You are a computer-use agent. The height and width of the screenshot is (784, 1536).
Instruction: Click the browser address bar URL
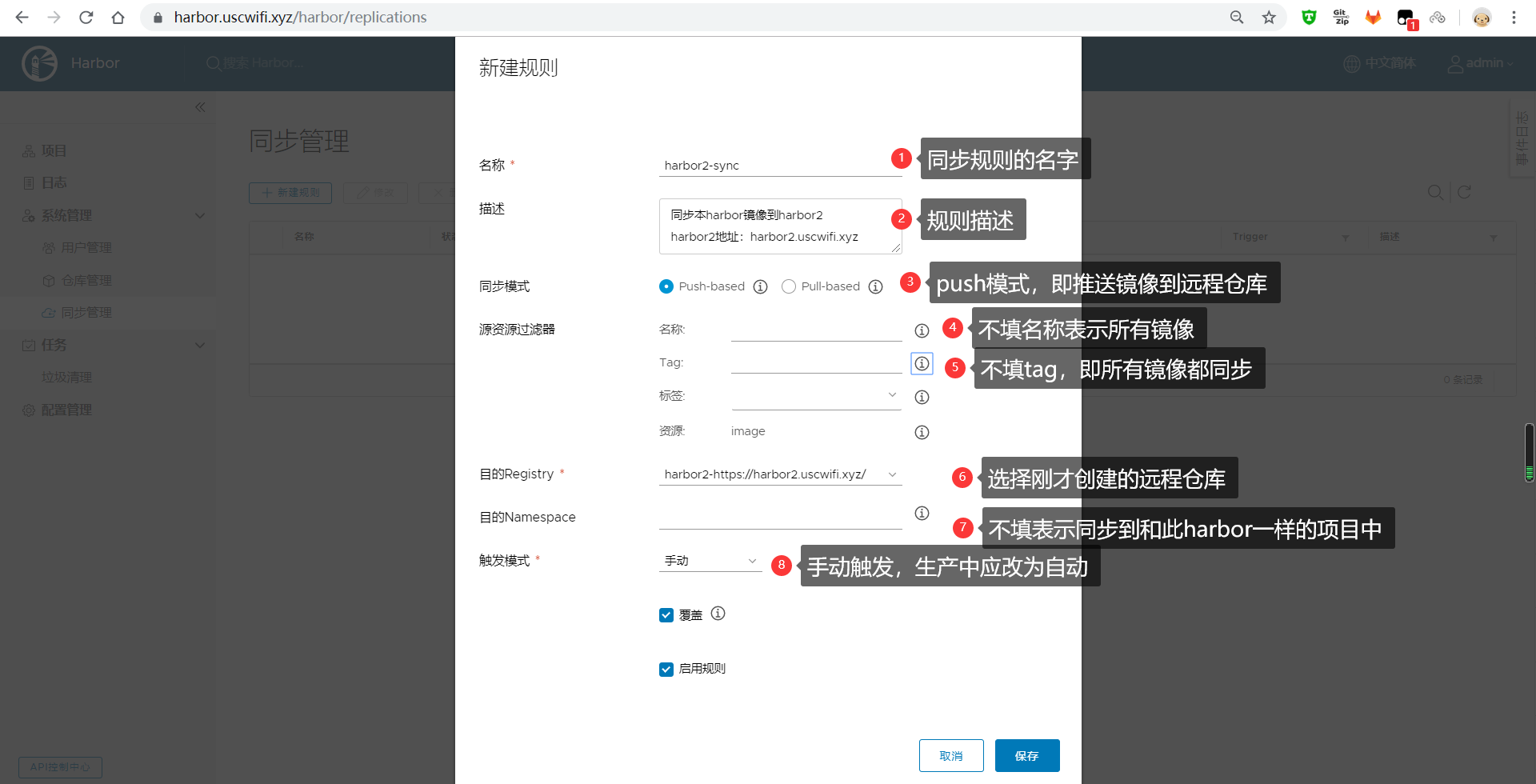click(300, 17)
